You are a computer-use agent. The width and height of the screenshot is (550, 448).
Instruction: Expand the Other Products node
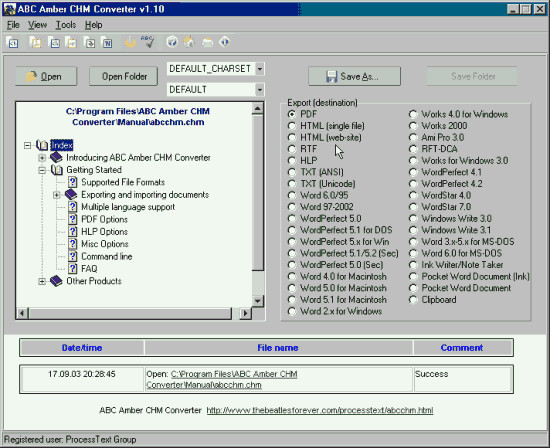[x=42, y=281]
